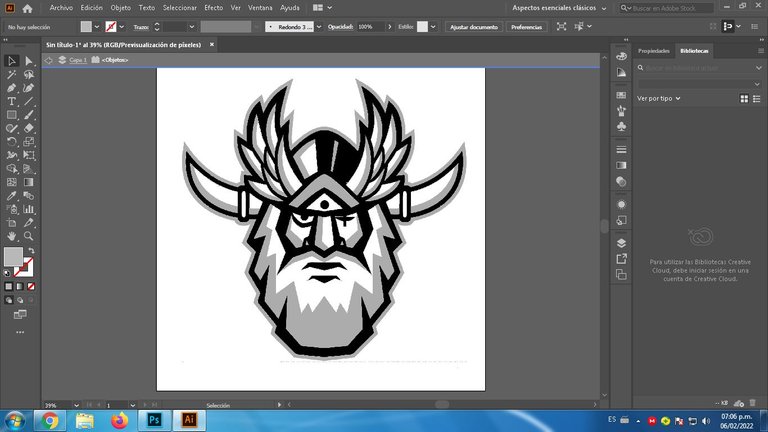Viewport: 768px width, 432px height.
Task: Open Photoshop from the taskbar
Action: [x=154, y=420]
